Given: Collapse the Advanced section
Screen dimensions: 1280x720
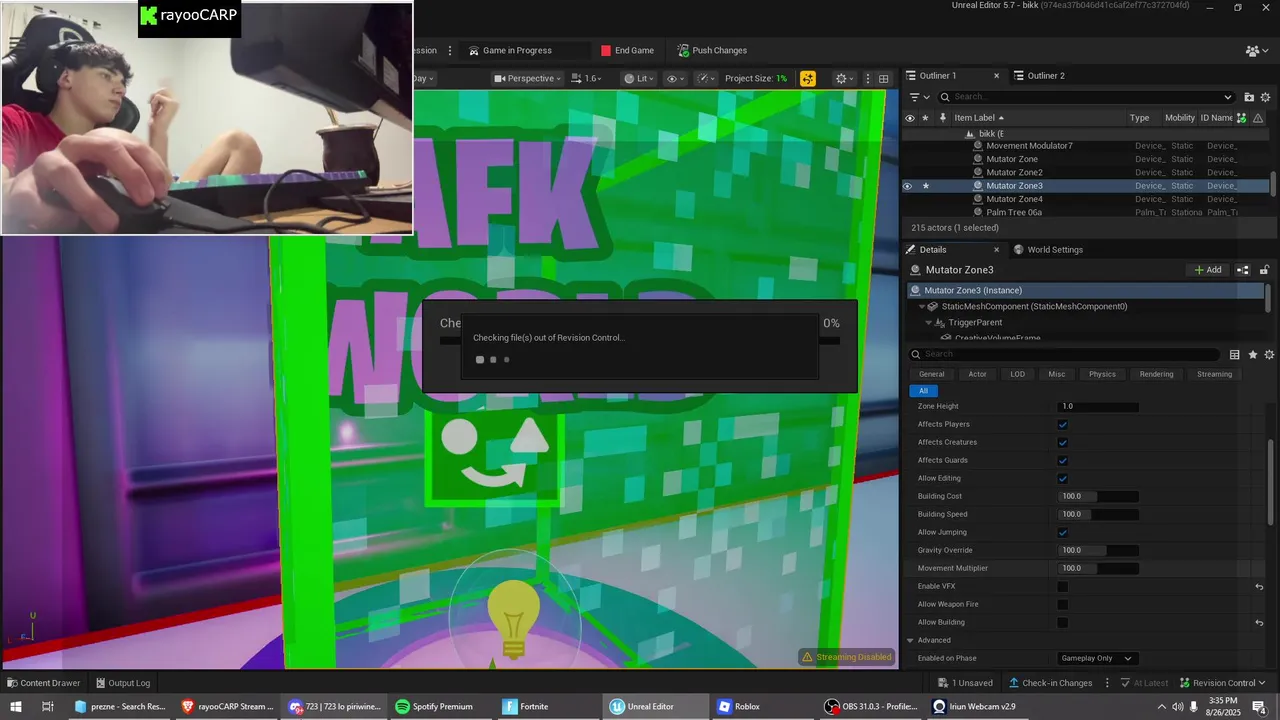Looking at the screenshot, I should tap(911, 640).
